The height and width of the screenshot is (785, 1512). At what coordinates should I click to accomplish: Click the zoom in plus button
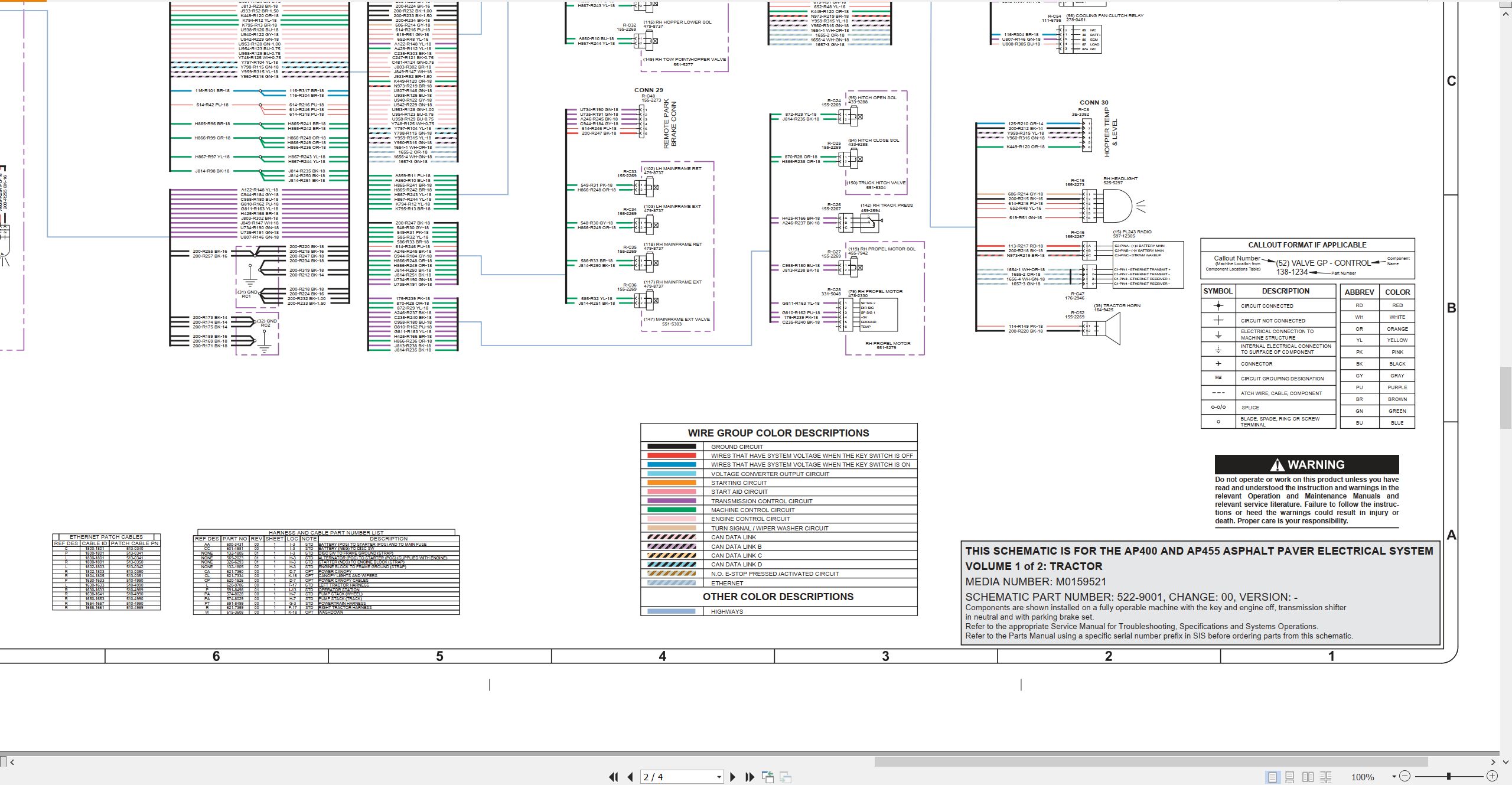(x=1492, y=776)
